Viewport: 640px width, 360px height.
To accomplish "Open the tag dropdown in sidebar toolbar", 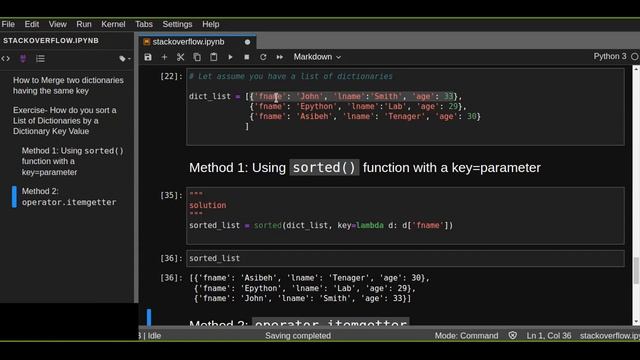I will click(125, 59).
